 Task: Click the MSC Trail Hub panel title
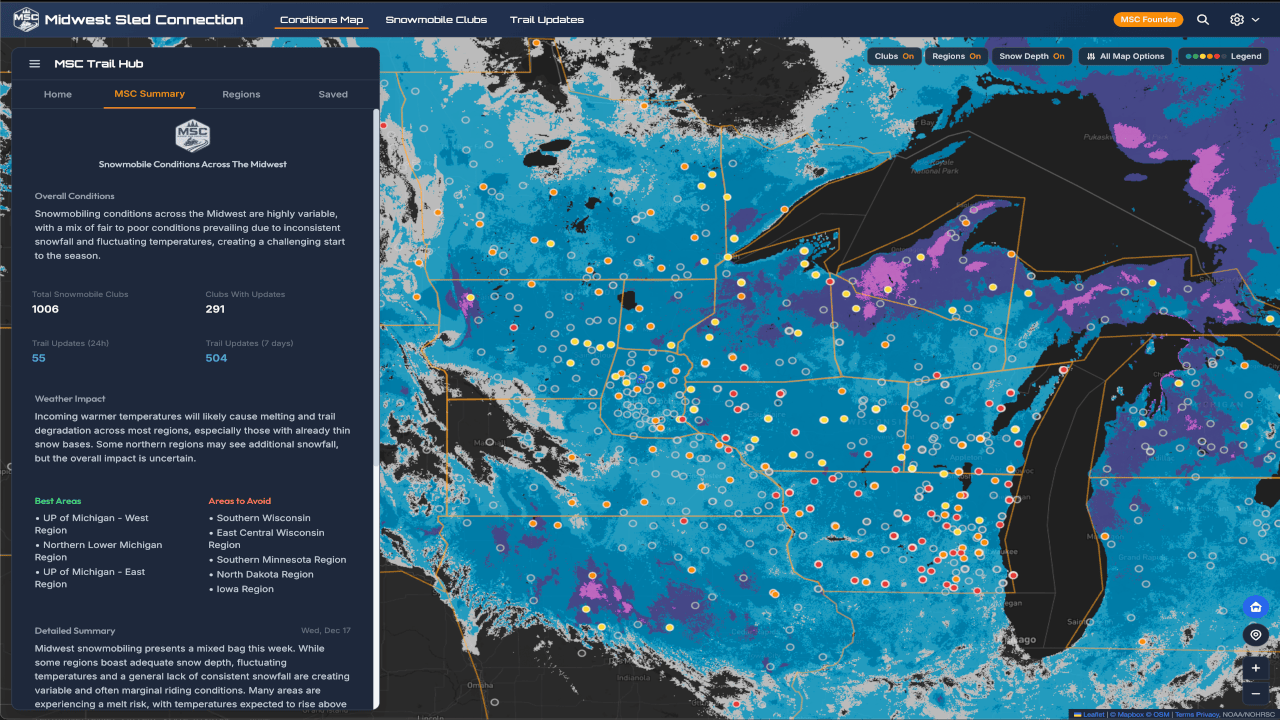(x=99, y=64)
